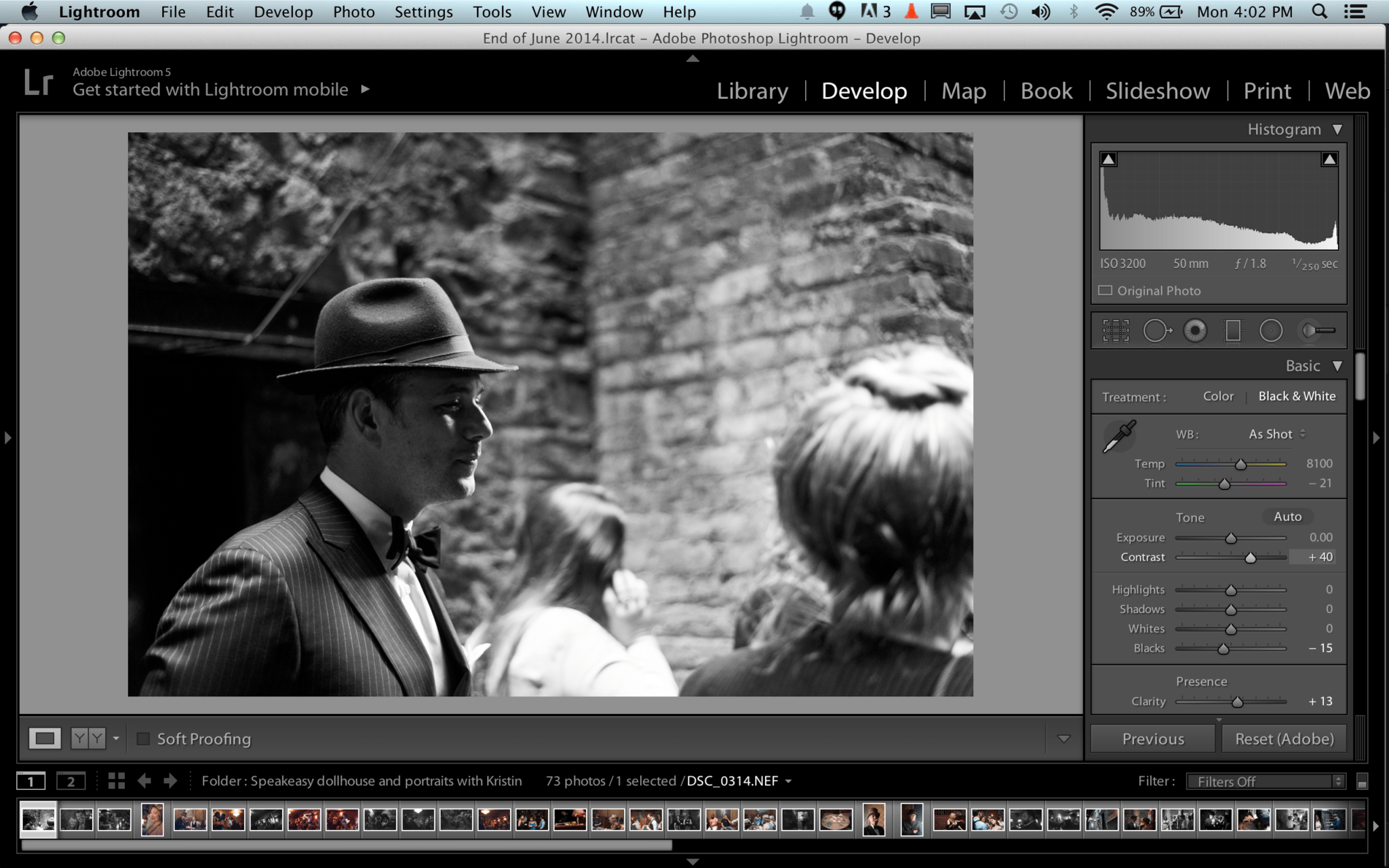The image size is (1389, 868).
Task: Select the woman portrait thumbnail in filmstrip
Action: coord(153,820)
